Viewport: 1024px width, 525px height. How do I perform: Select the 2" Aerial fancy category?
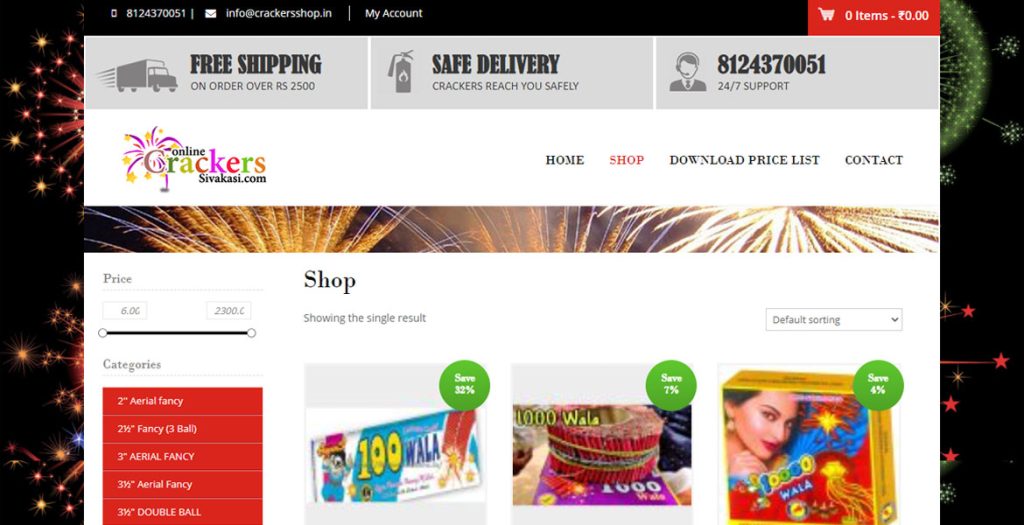click(183, 401)
